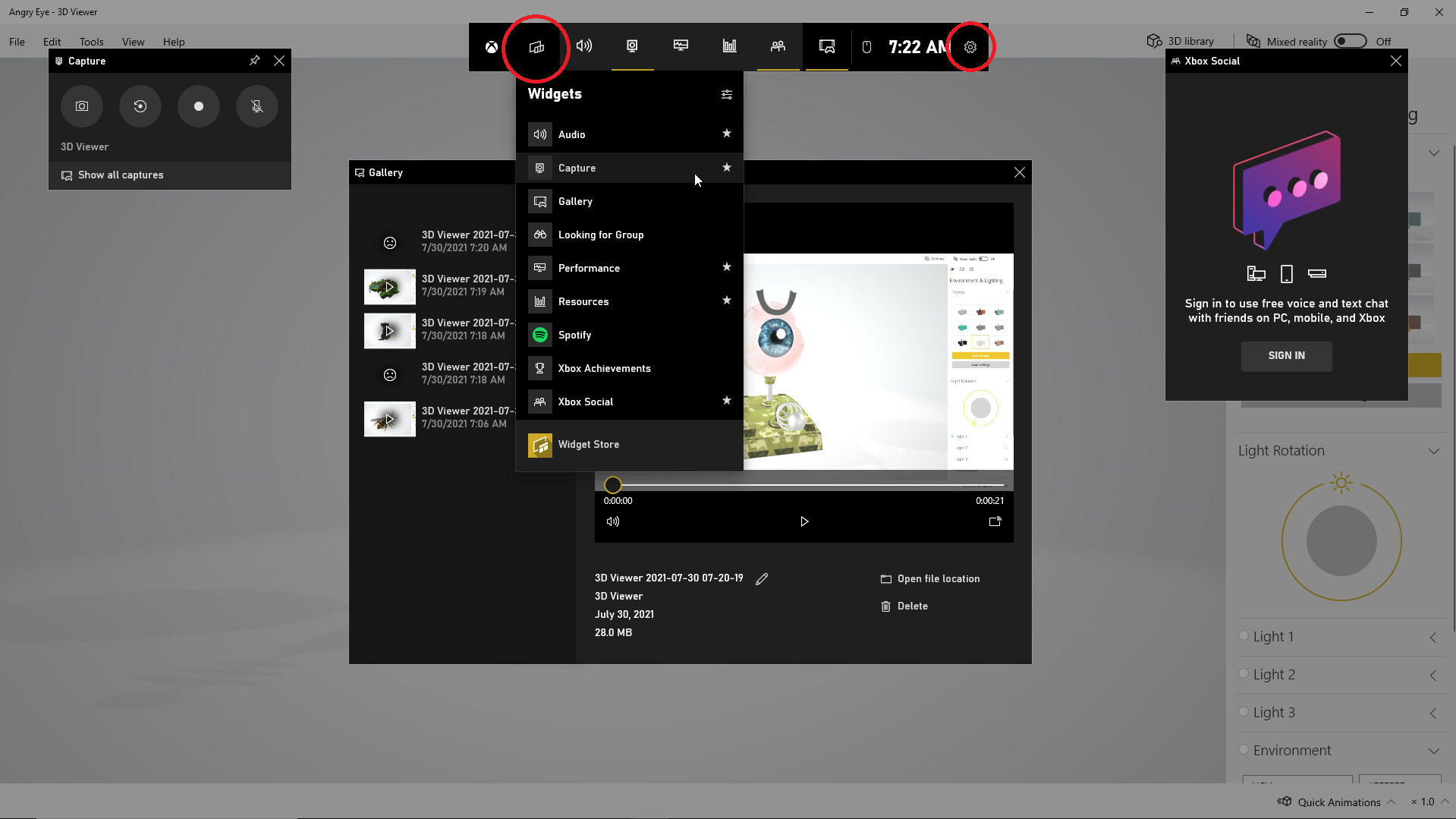This screenshot has width=1456, height=819.
Task: Expand the animation speed arrow beside 1.0
Action: click(1445, 802)
